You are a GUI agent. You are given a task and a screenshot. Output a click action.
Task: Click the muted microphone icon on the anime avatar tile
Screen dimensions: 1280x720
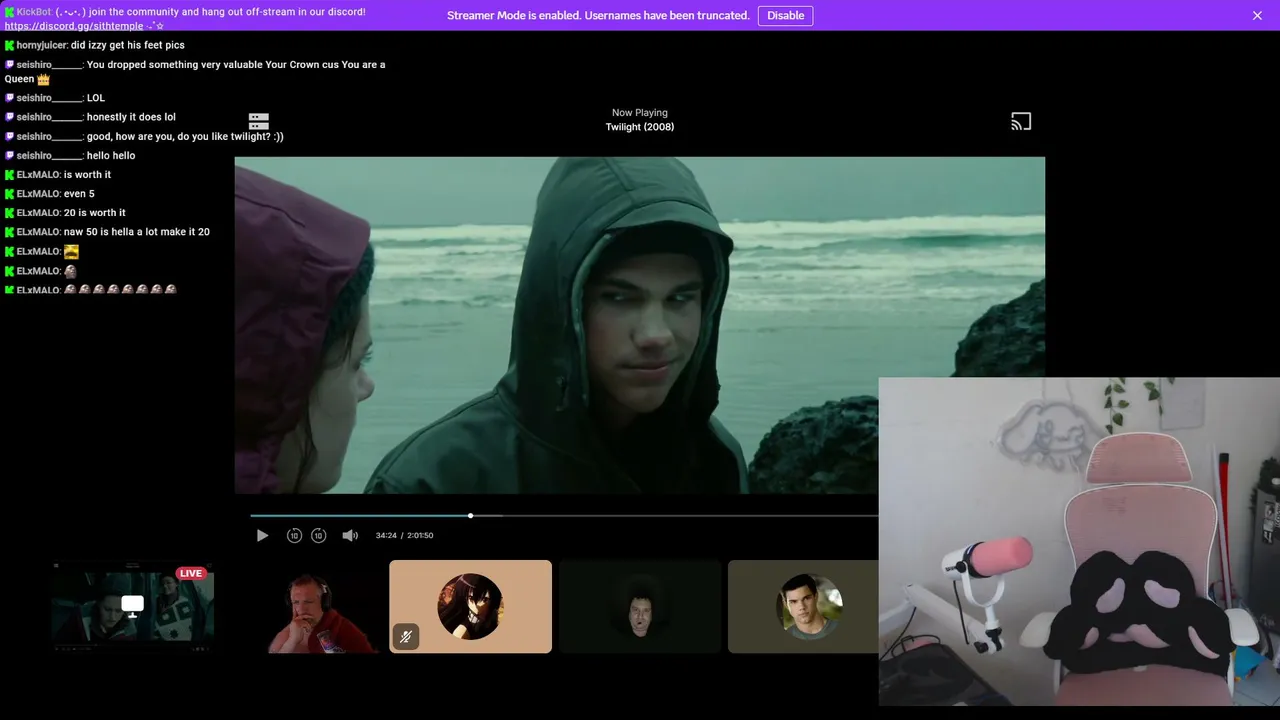click(405, 636)
